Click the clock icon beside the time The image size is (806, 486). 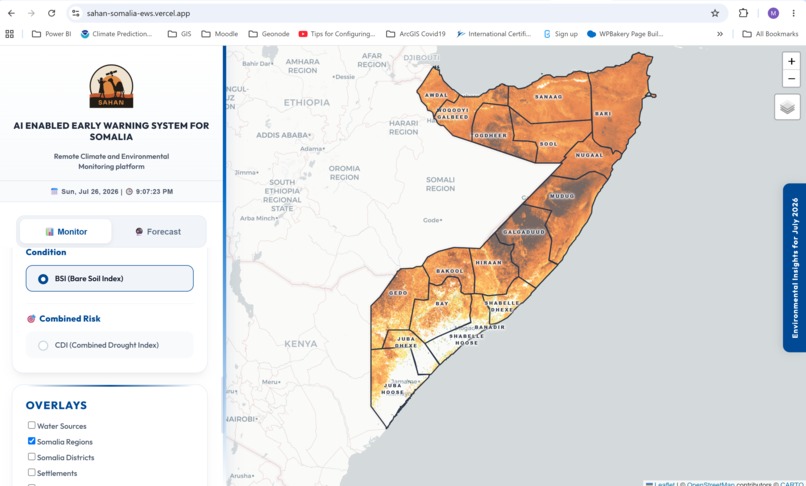130,191
